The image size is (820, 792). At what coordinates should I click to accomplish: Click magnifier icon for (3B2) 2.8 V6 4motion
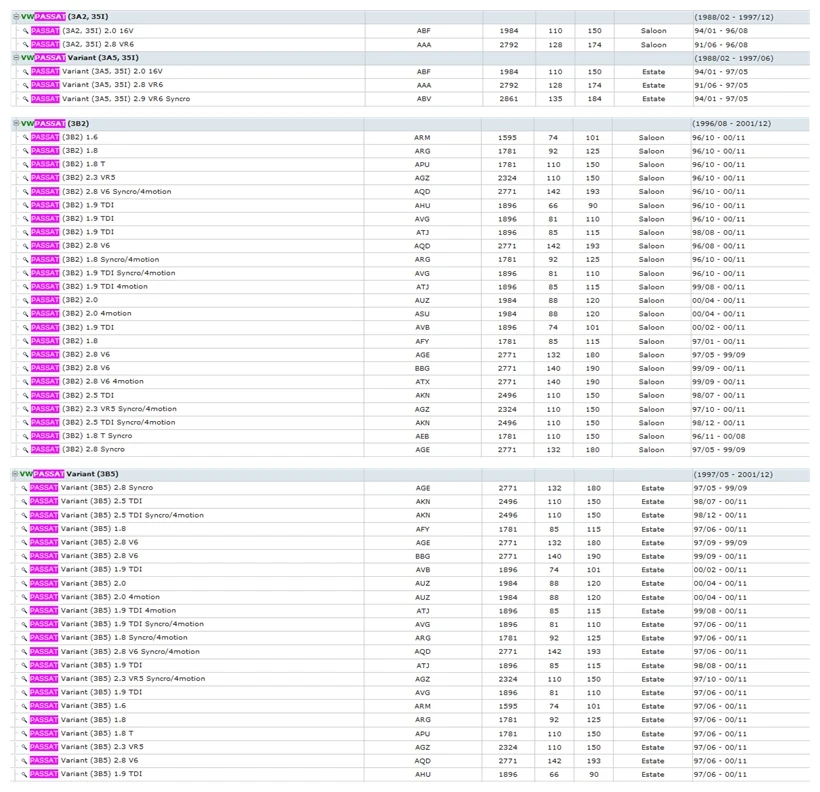click(25, 382)
